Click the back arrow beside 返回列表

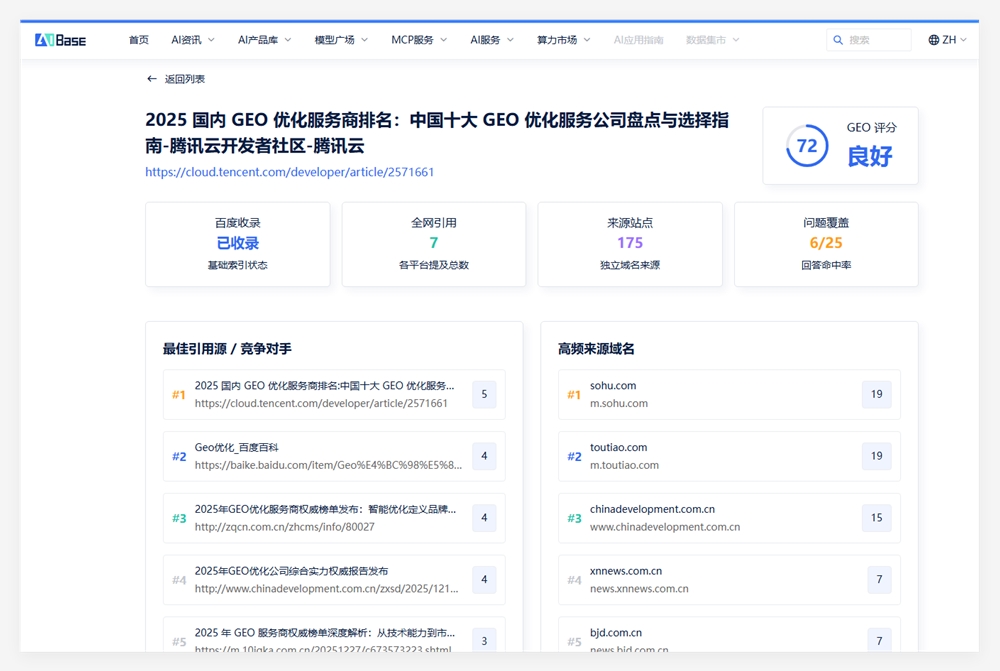click(x=150, y=78)
